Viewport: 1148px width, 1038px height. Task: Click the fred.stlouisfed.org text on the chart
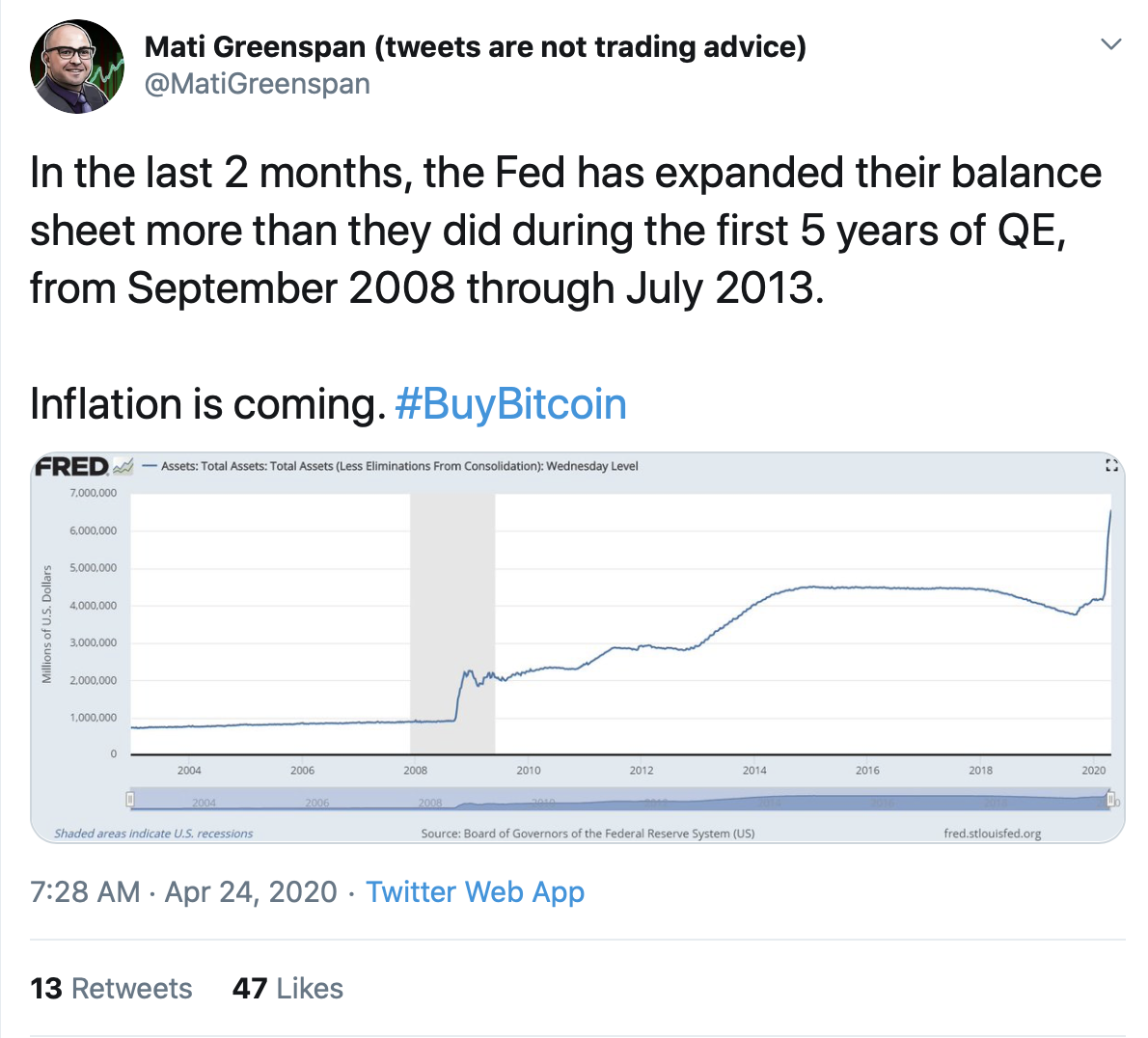992,833
